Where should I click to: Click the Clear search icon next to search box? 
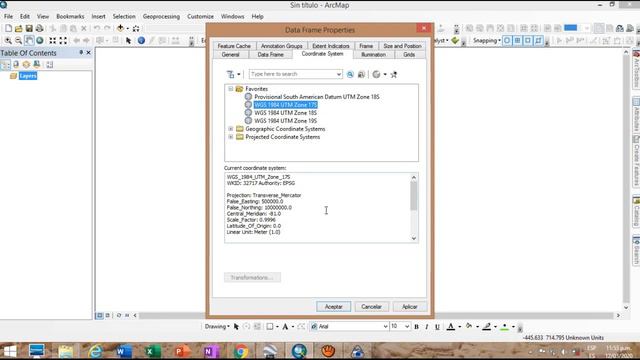[x=361, y=74]
